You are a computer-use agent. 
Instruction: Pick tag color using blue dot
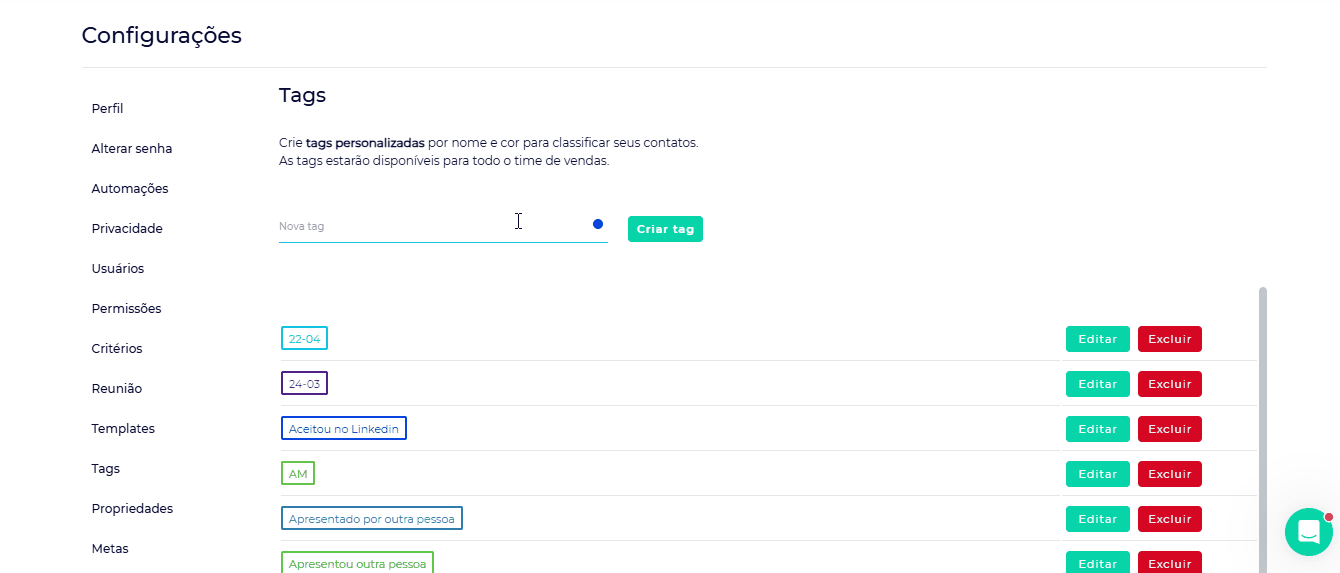click(598, 224)
